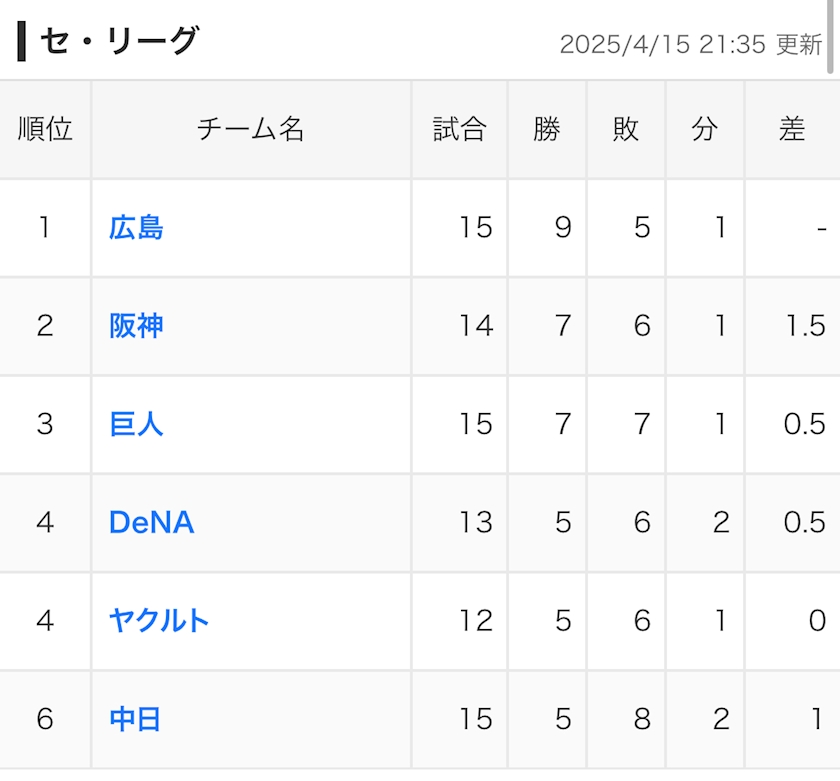Select the 分 column header
The width and height of the screenshot is (840, 781).
coord(705,129)
